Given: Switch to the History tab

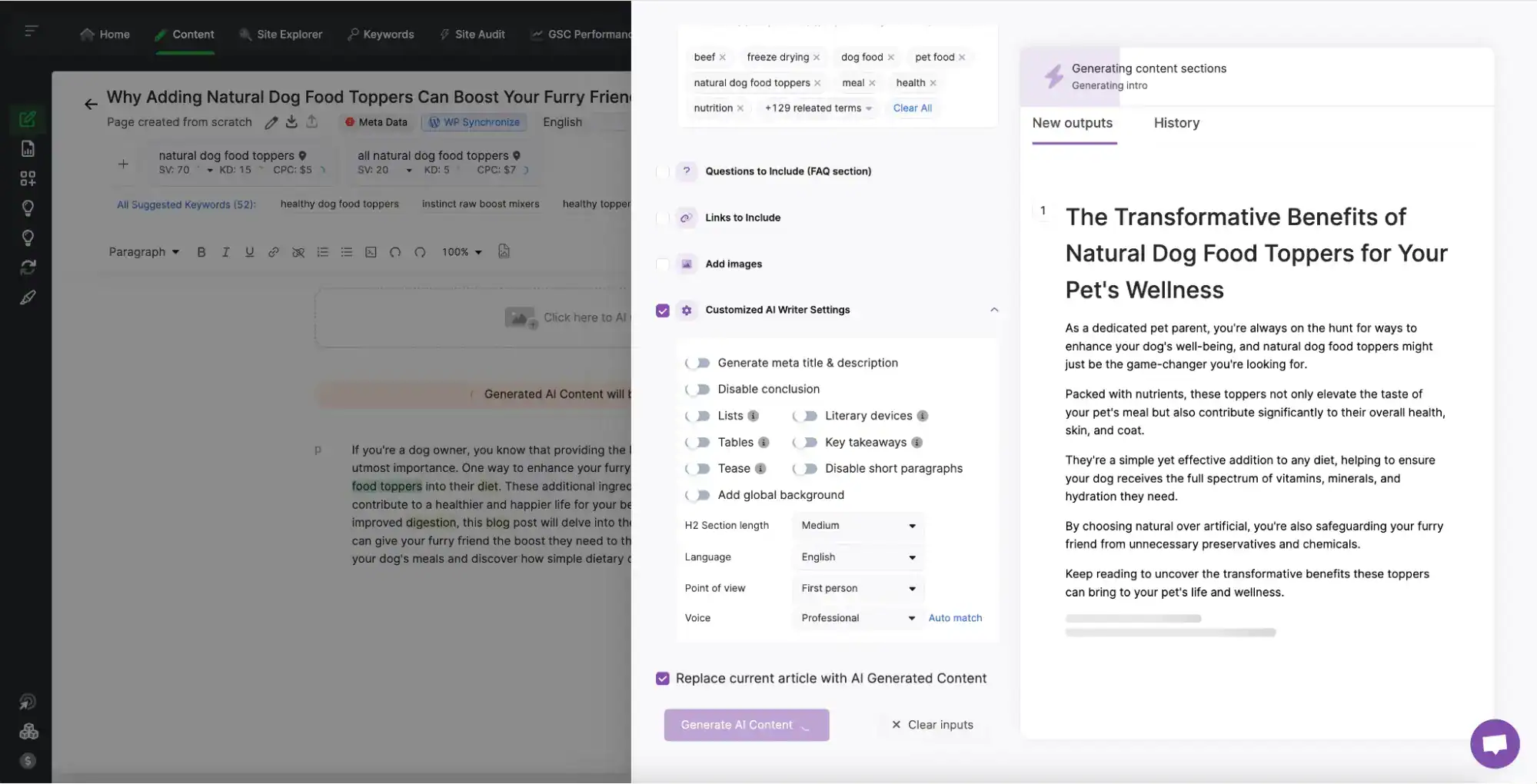Looking at the screenshot, I should [1176, 123].
